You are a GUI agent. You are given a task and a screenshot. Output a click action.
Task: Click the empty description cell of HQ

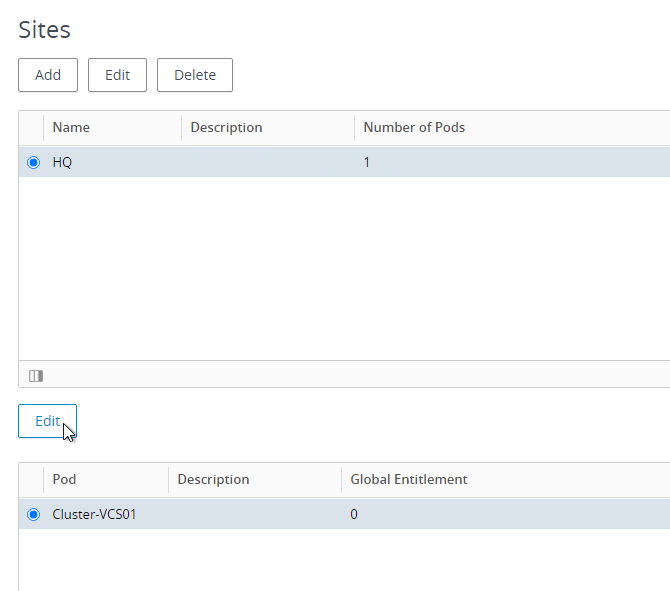tap(268, 162)
